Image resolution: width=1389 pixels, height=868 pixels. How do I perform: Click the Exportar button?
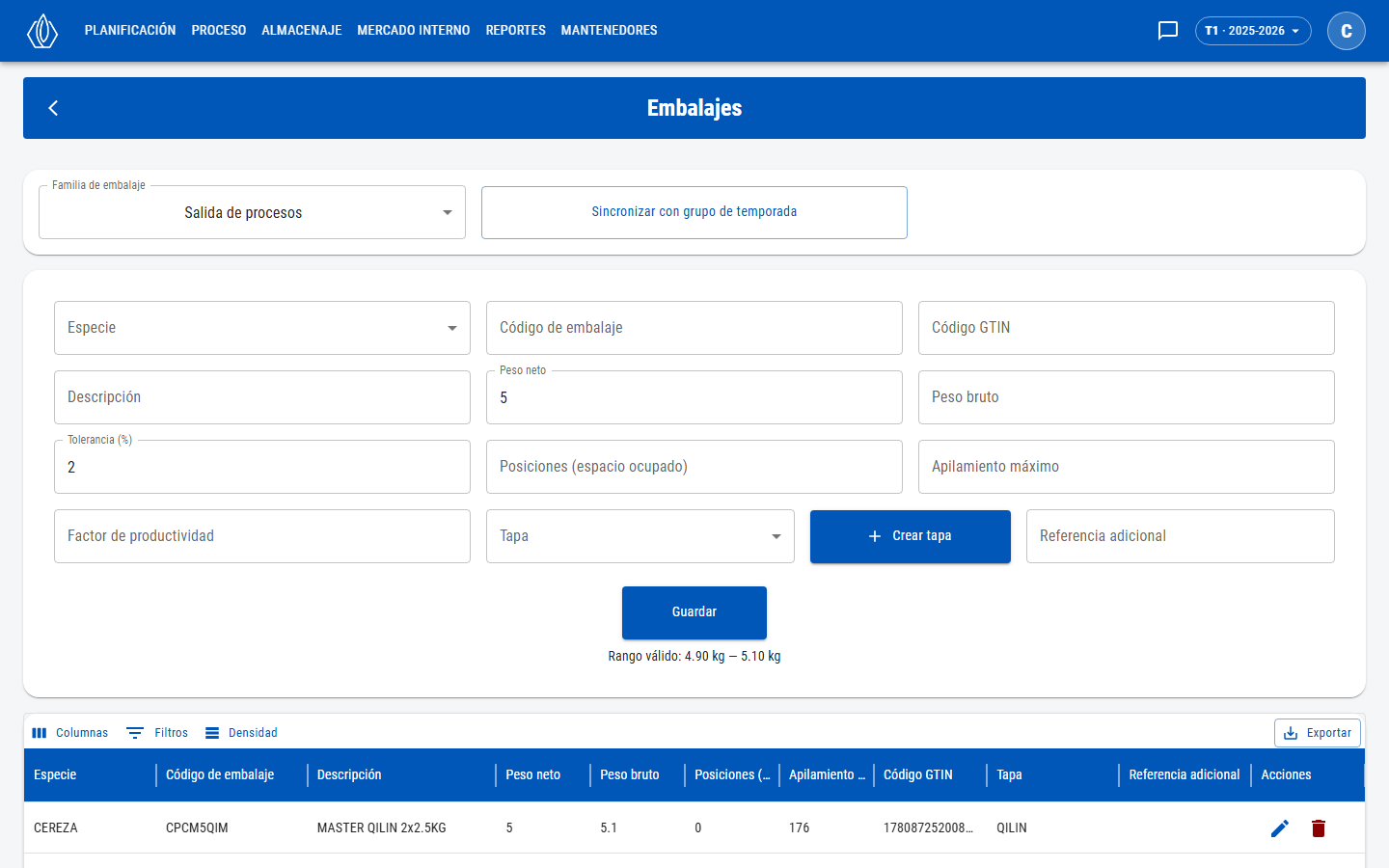[1318, 733]
